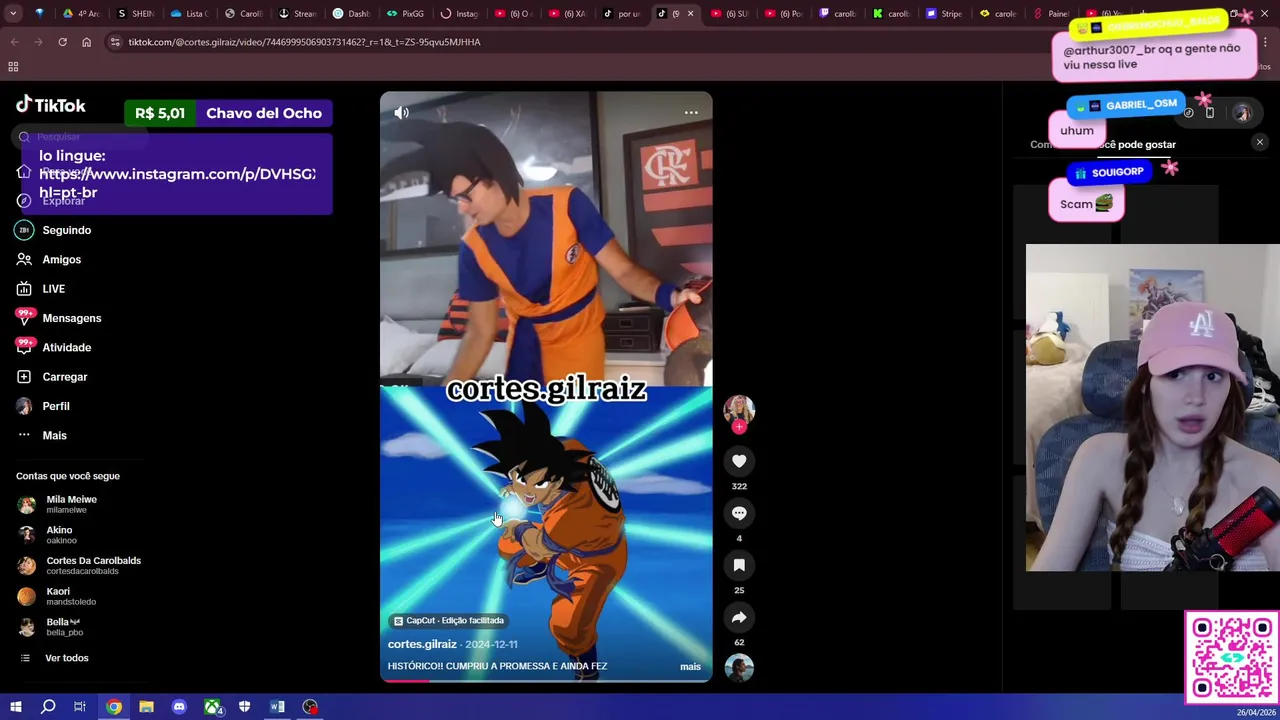
Task: Open comments via the speech bubble icon
Action: 739,513
